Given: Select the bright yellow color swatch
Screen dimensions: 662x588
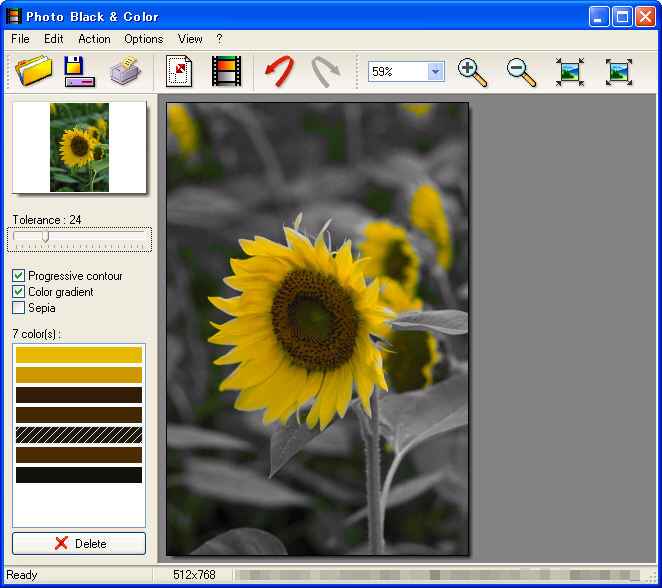Looking at the screenshot, I should [79, 355].
